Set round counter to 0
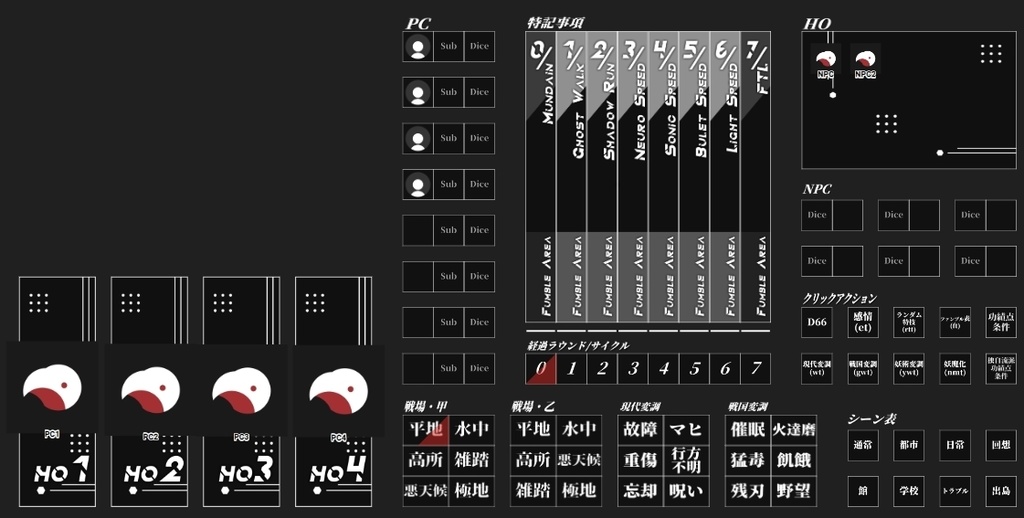1024x518 pixels. point(541,369)
